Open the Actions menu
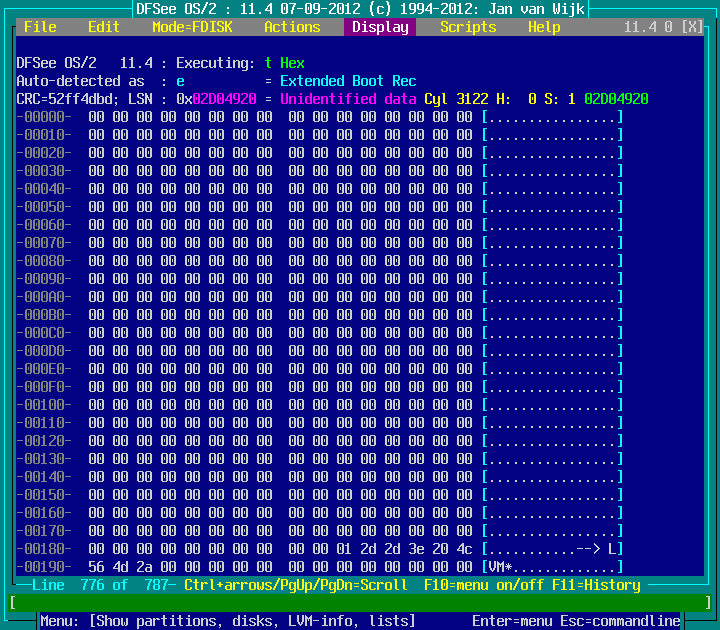 [x=292, y=27]
